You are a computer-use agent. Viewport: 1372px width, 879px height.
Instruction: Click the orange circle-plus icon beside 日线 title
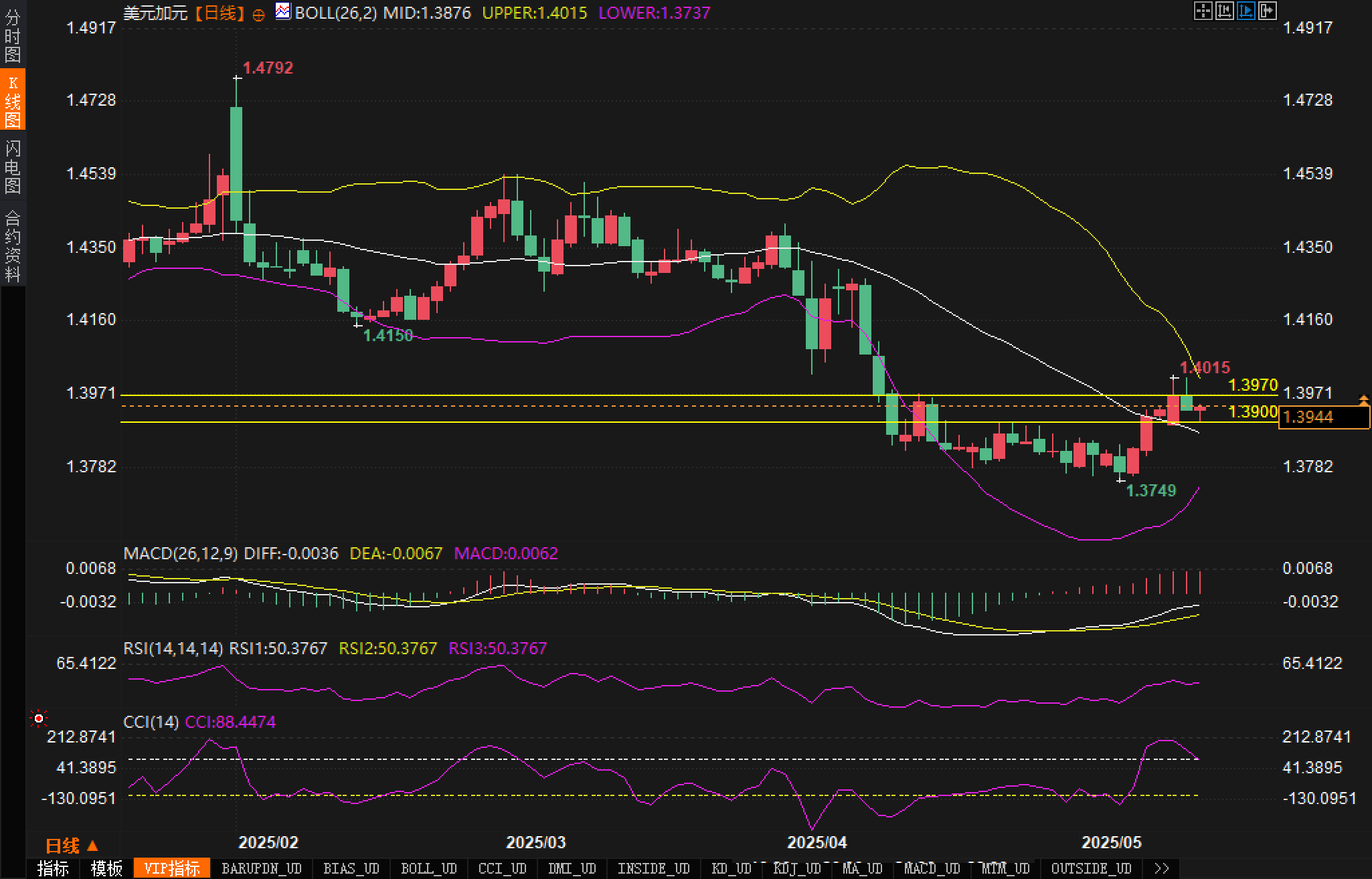pos(258,15)
